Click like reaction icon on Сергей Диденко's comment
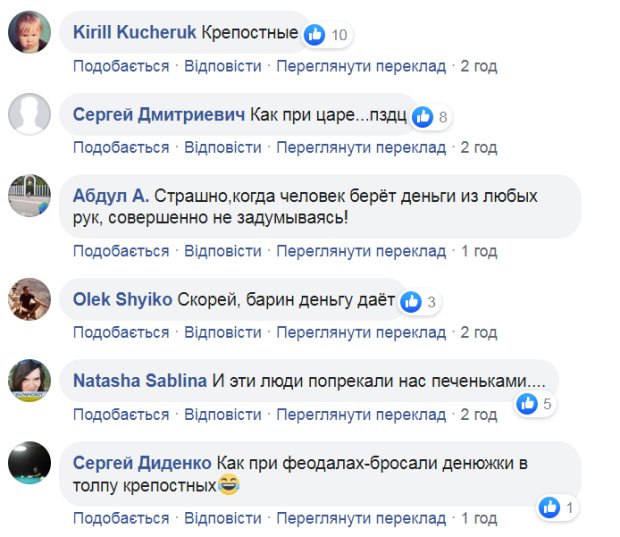Viewport: 620px width, 537px height. coord(549,508)
